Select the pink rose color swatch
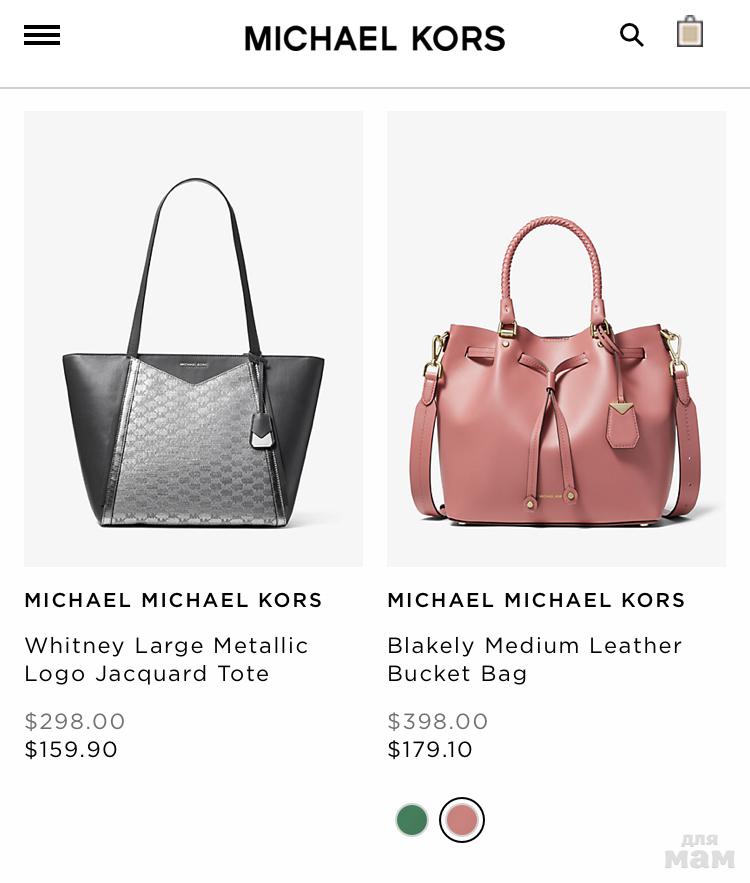 (462, 819)
